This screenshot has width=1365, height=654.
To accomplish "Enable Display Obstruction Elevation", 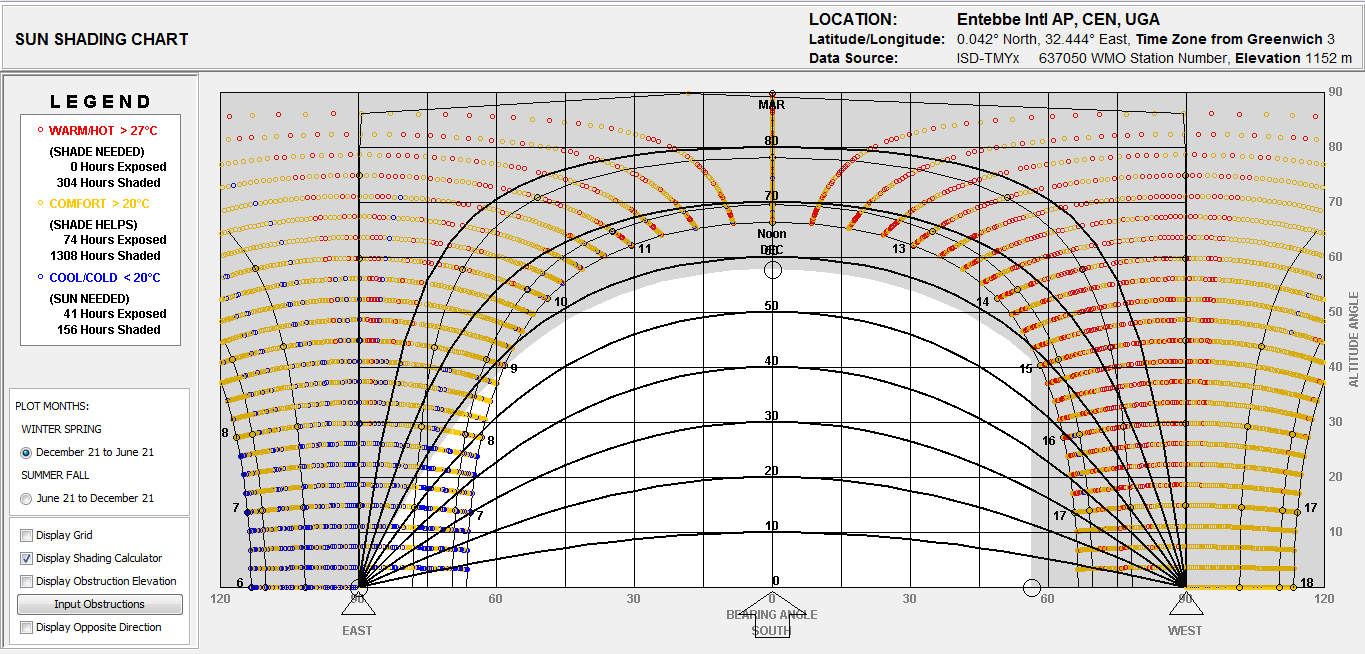I will pos(25,581).
